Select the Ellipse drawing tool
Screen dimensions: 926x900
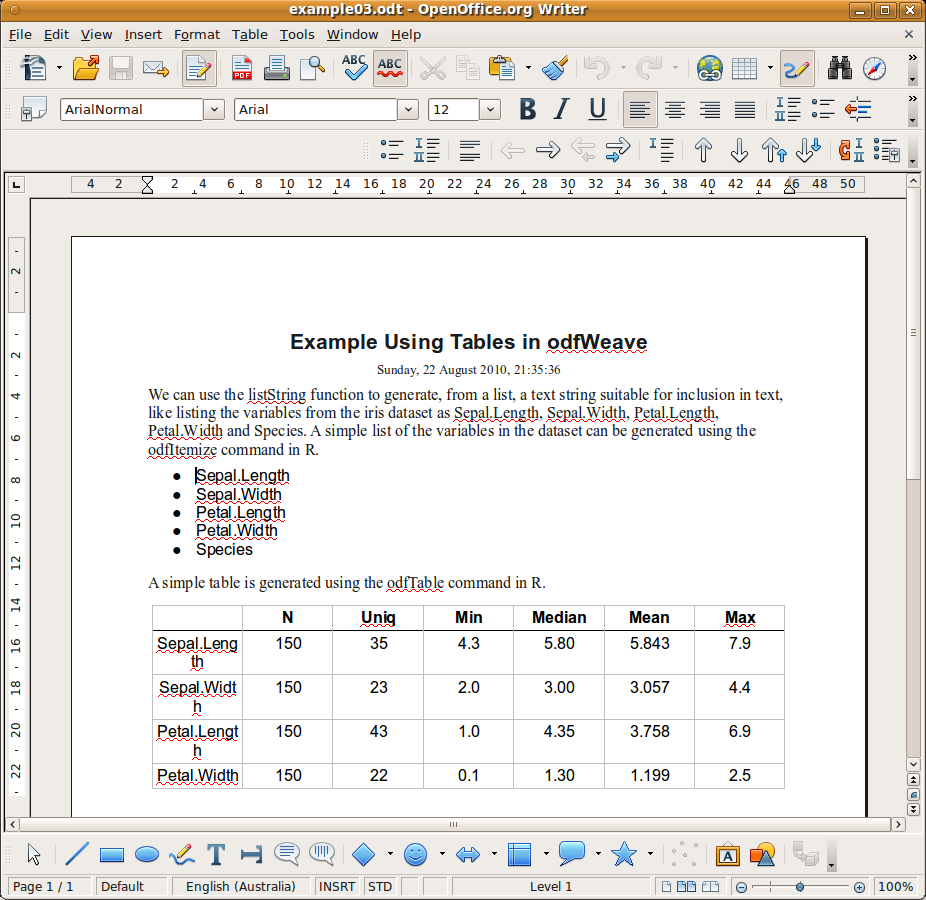click(146, 854)
